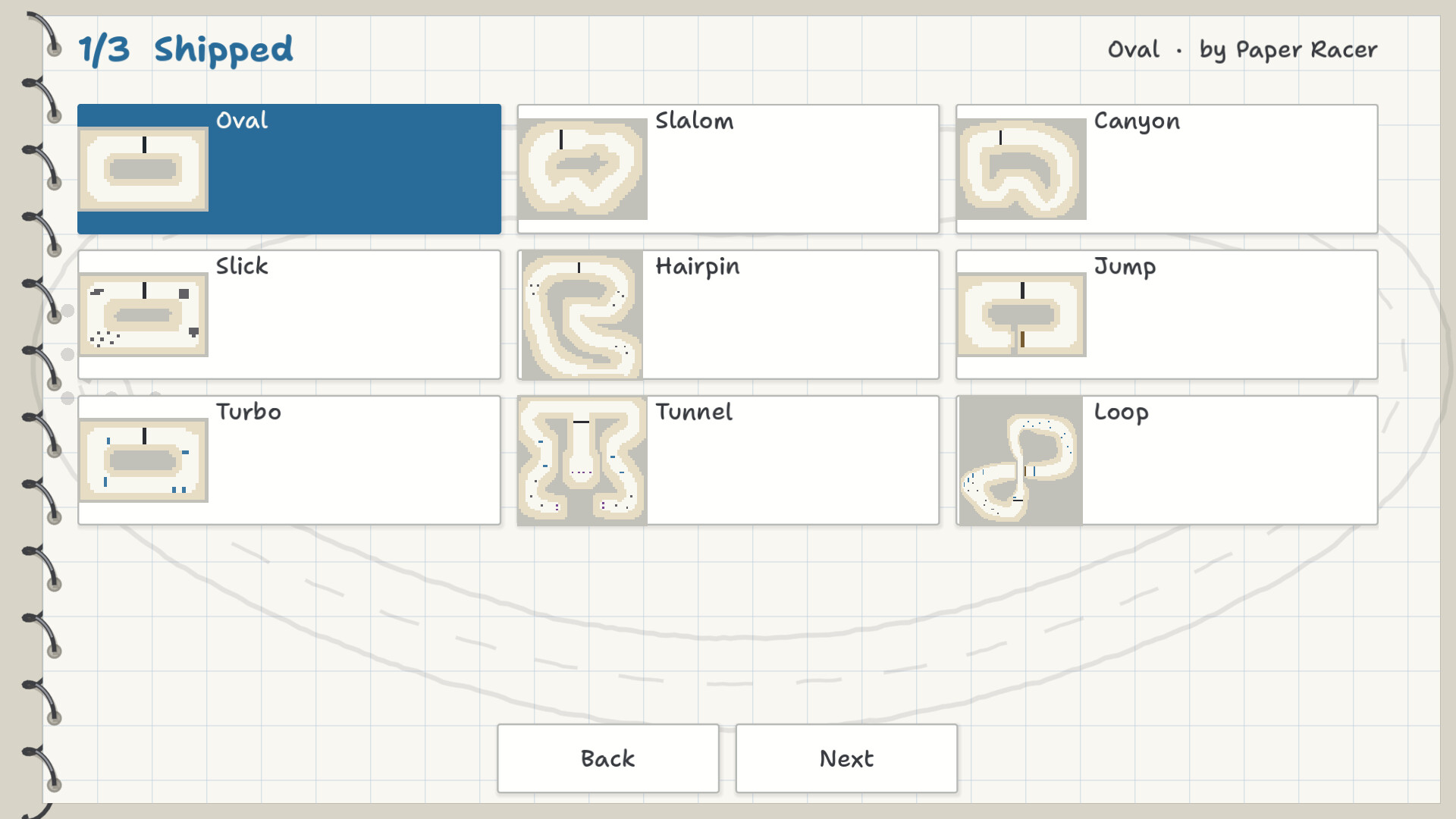
Task: Click the Tunnel track title text
Action: (x=694, y=412)
